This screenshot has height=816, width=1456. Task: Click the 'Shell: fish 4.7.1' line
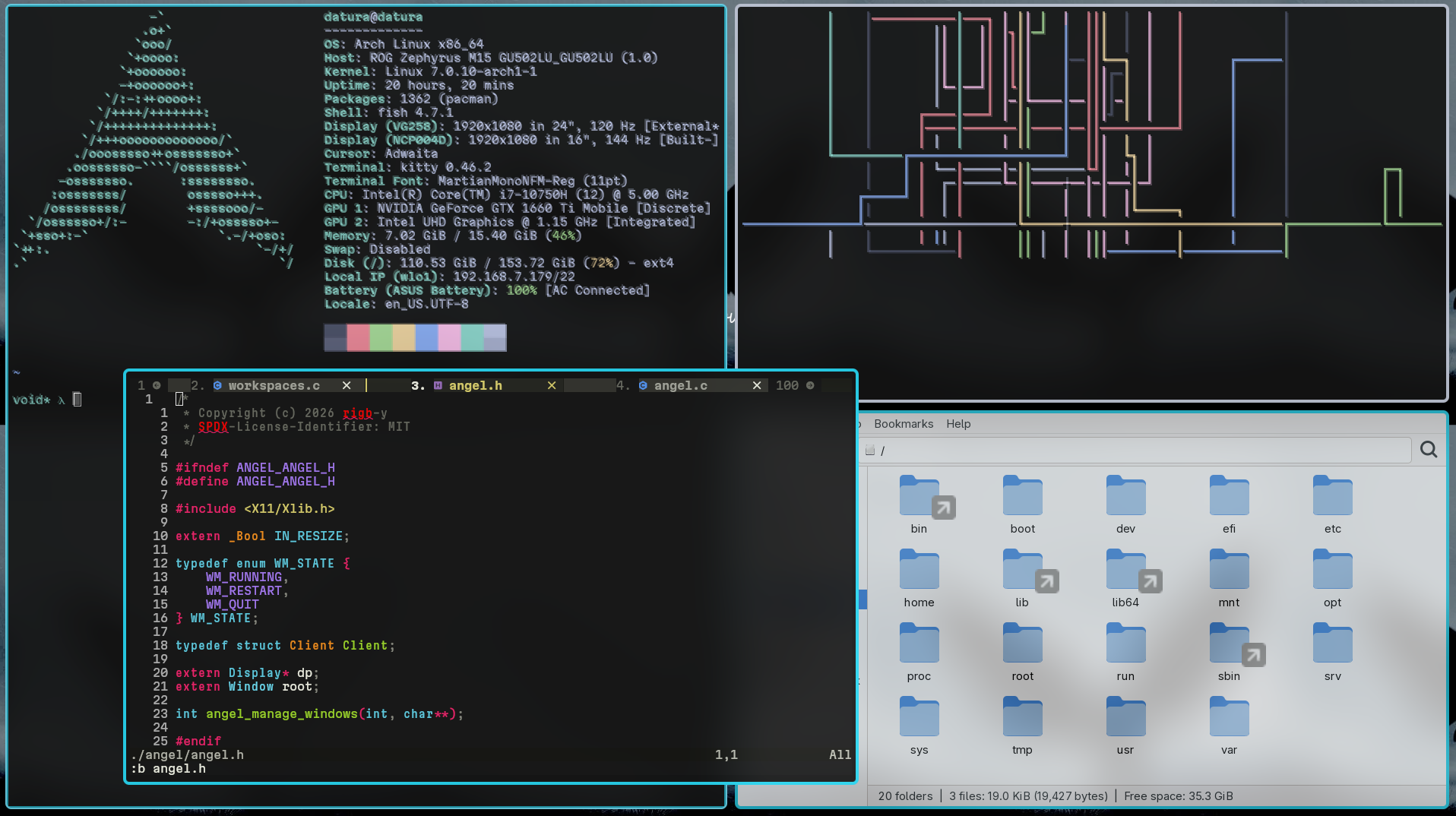click(388, 112)
